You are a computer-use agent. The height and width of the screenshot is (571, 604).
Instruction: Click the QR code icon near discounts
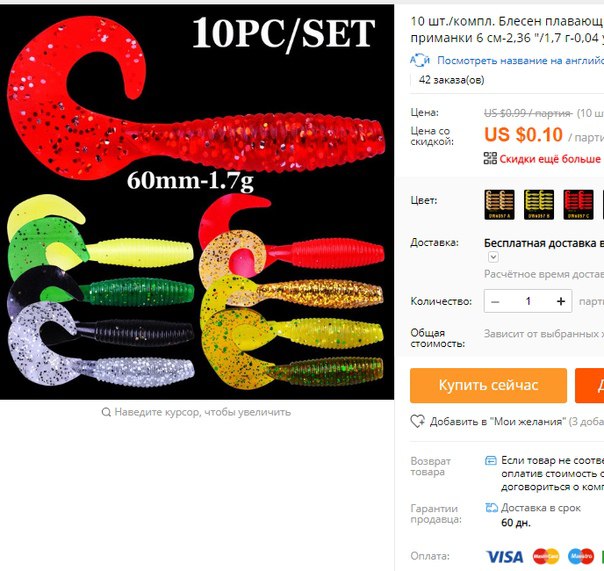490,158
